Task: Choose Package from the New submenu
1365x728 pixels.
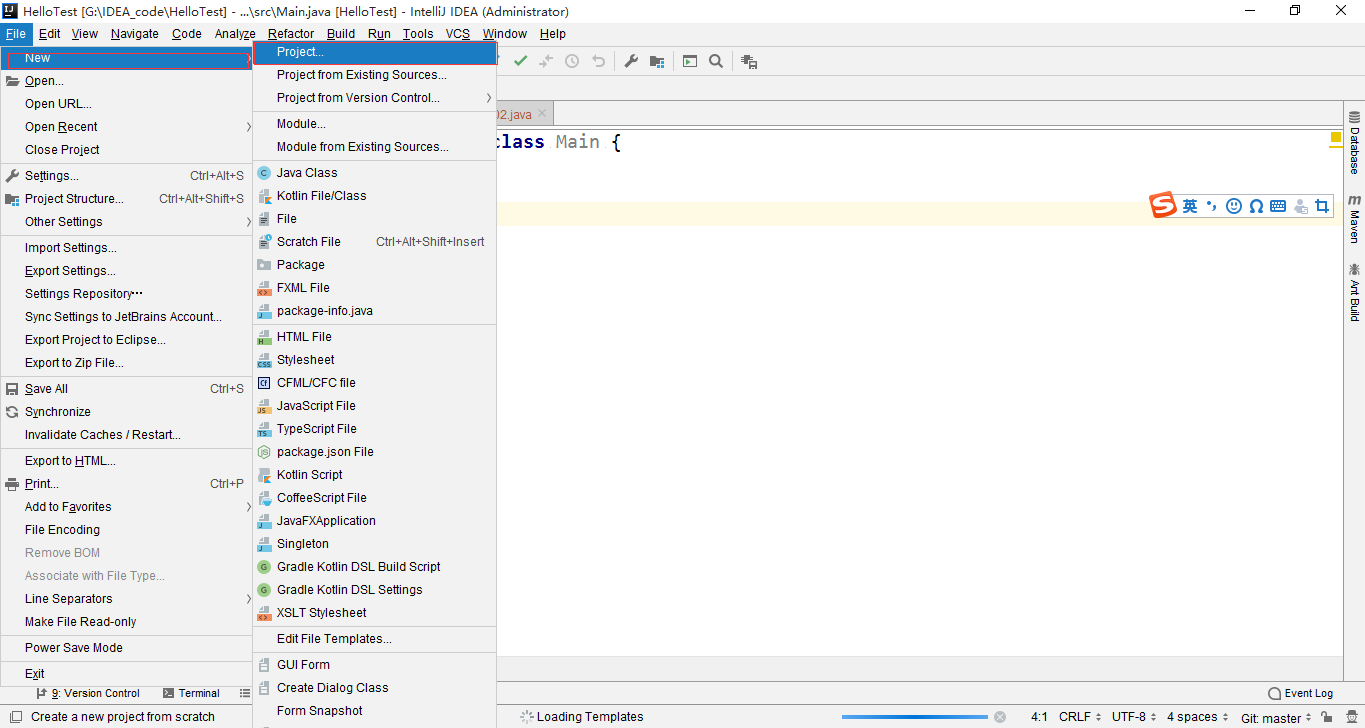Action: coord(375,265)
